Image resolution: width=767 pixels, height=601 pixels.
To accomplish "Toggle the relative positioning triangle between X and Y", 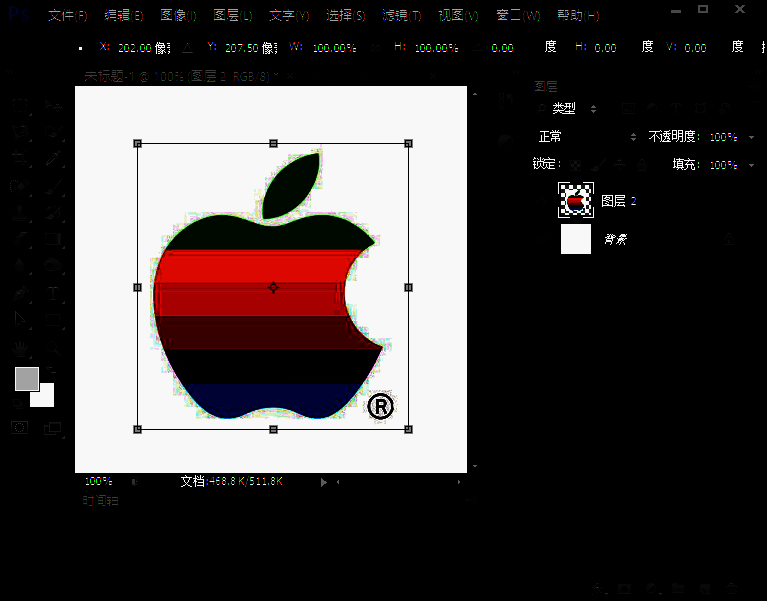I will pyautogui.click(x=187, y=48).
